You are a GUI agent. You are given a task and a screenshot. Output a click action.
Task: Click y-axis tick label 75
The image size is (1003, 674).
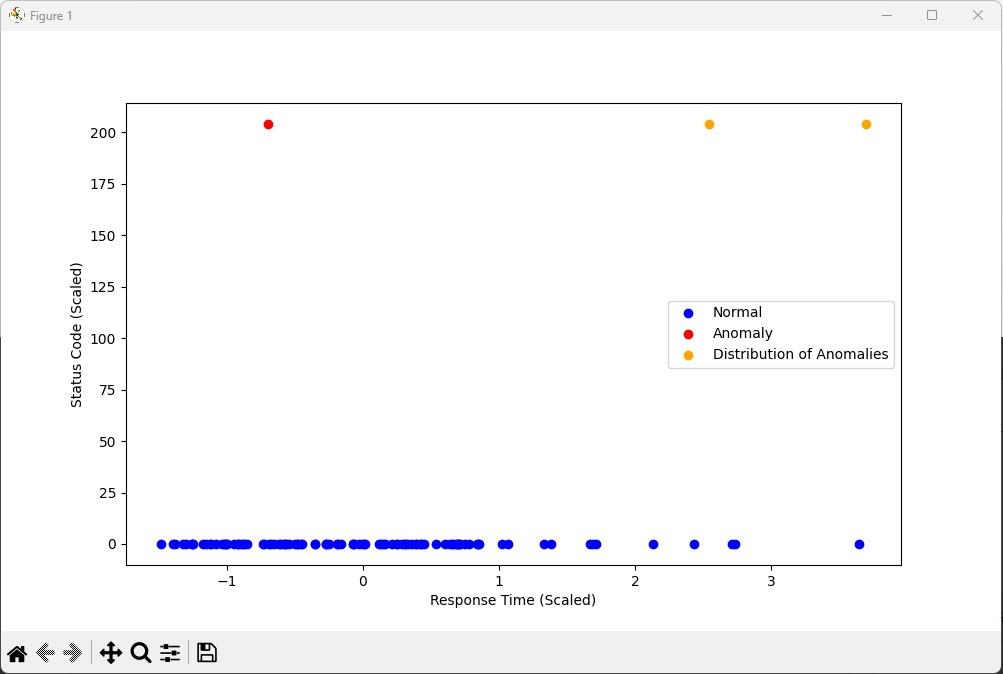[x=107, y=390]
